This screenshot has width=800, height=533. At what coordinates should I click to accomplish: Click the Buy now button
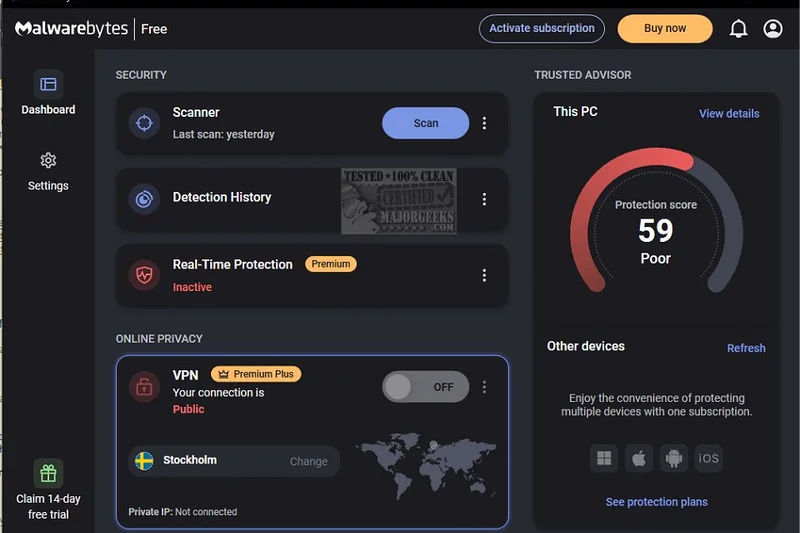click(665, 29)
